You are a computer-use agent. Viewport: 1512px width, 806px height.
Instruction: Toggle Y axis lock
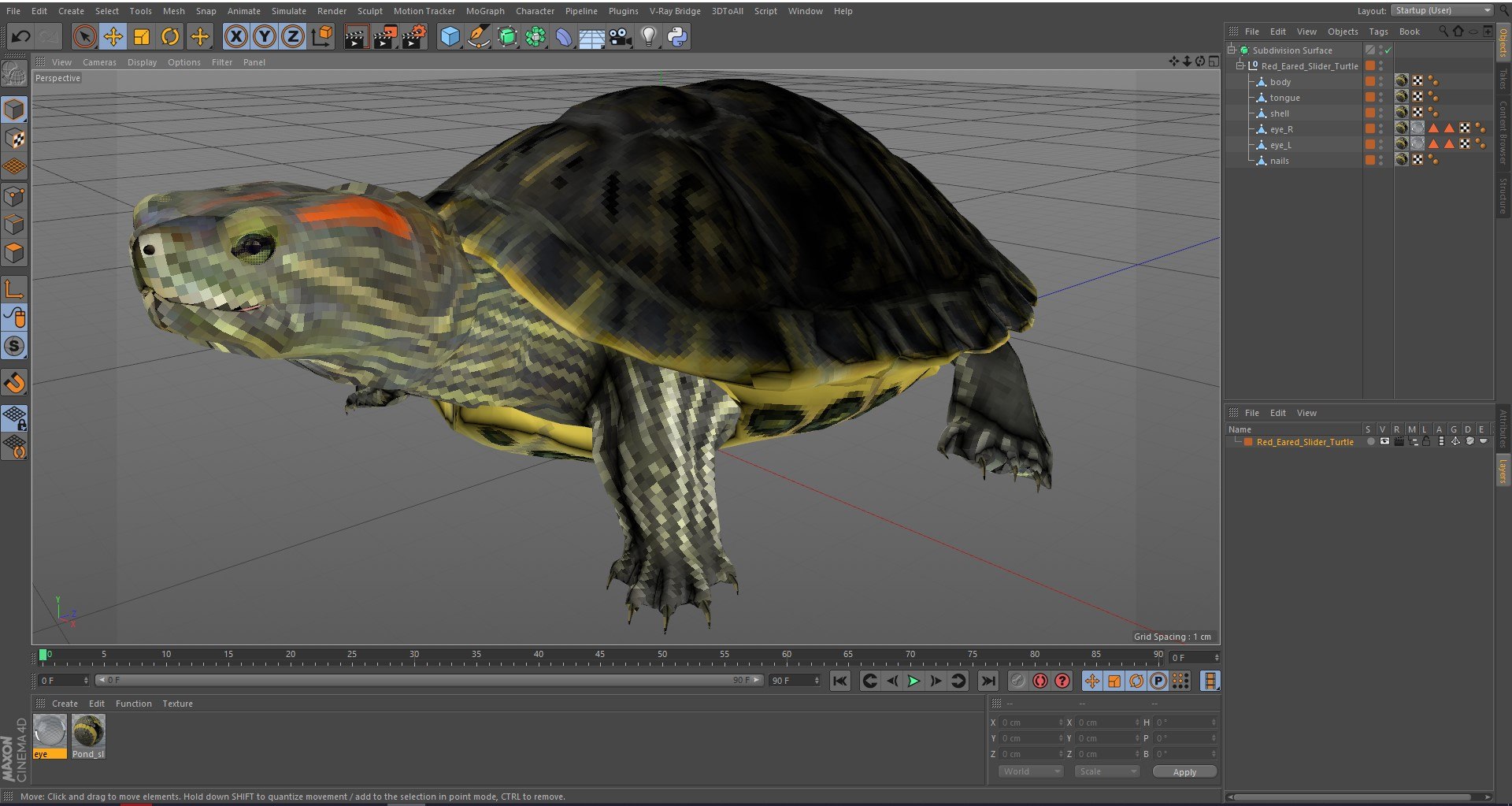click(x=265, y=36)
